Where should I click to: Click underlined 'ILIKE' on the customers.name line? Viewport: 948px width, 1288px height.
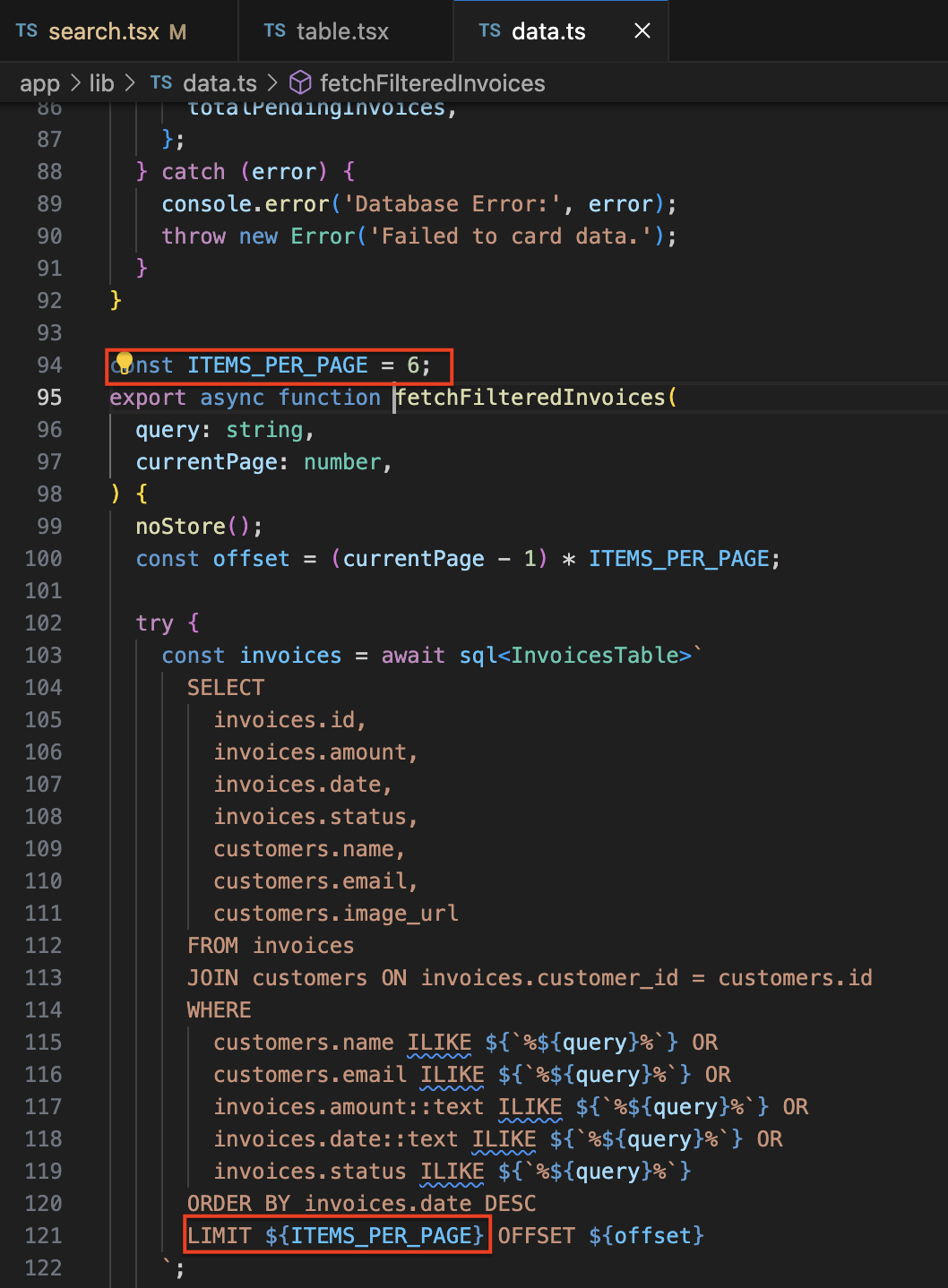(x=440, y=1043)
